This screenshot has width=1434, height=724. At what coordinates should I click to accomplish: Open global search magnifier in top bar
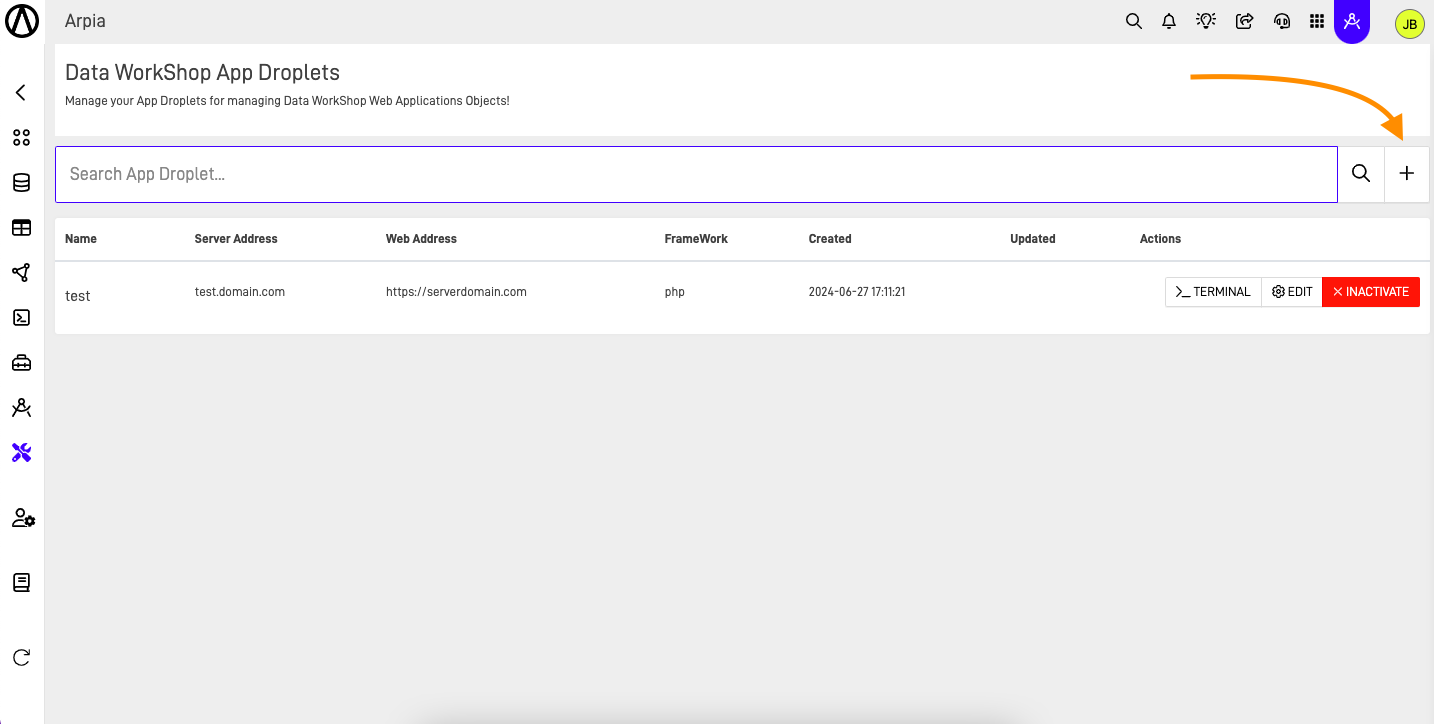[x=1134, y=21]
